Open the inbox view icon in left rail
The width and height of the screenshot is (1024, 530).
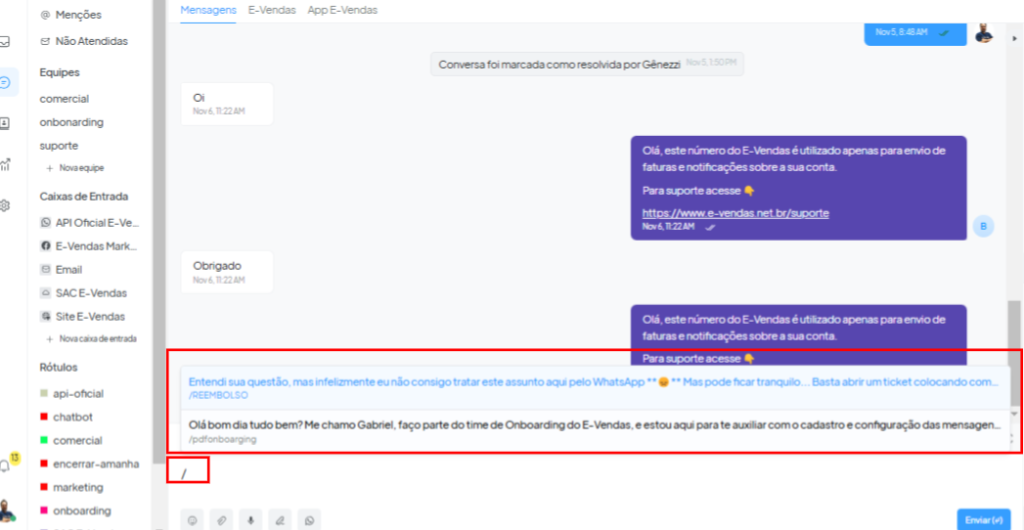[5, 42]
